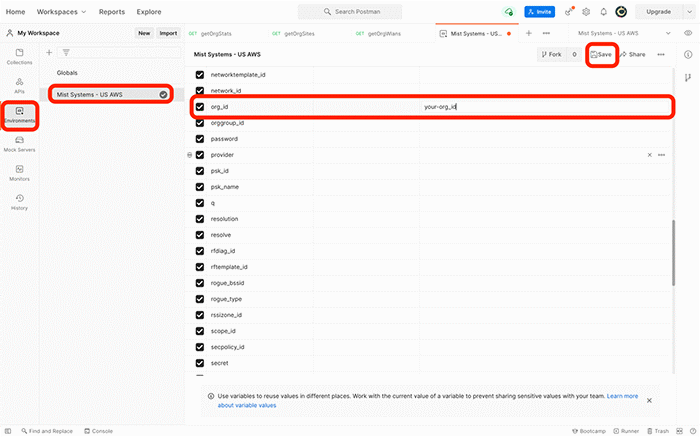
Task: Toggle the psk_name variable checkbox
Action: 200,186
